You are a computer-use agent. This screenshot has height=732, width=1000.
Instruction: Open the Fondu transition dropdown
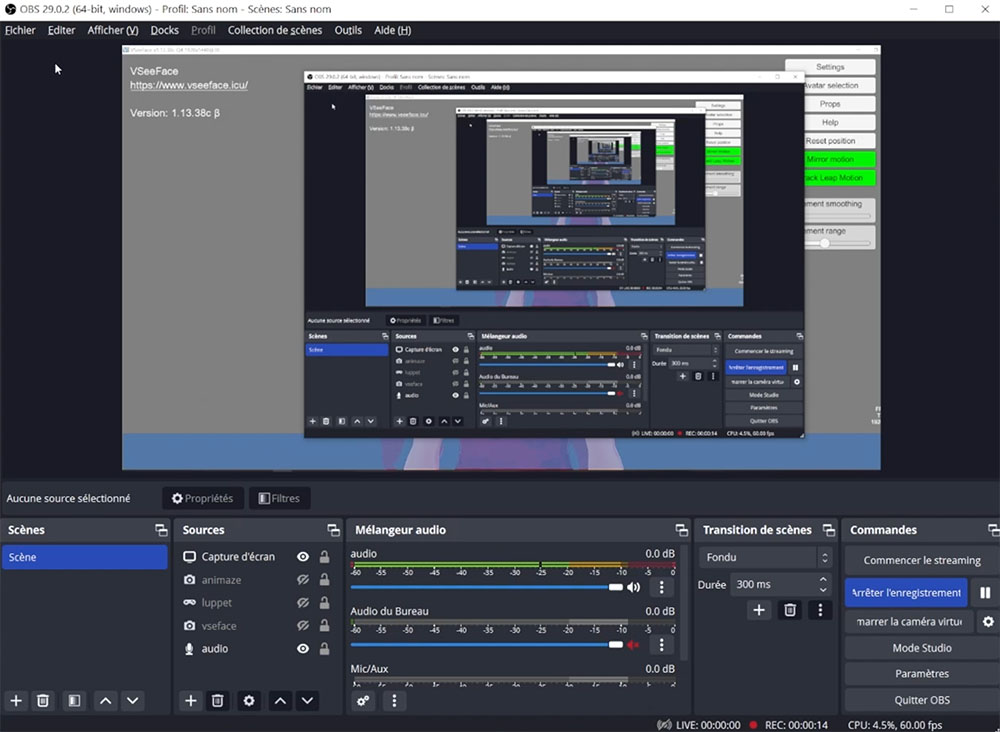point(766,557)
